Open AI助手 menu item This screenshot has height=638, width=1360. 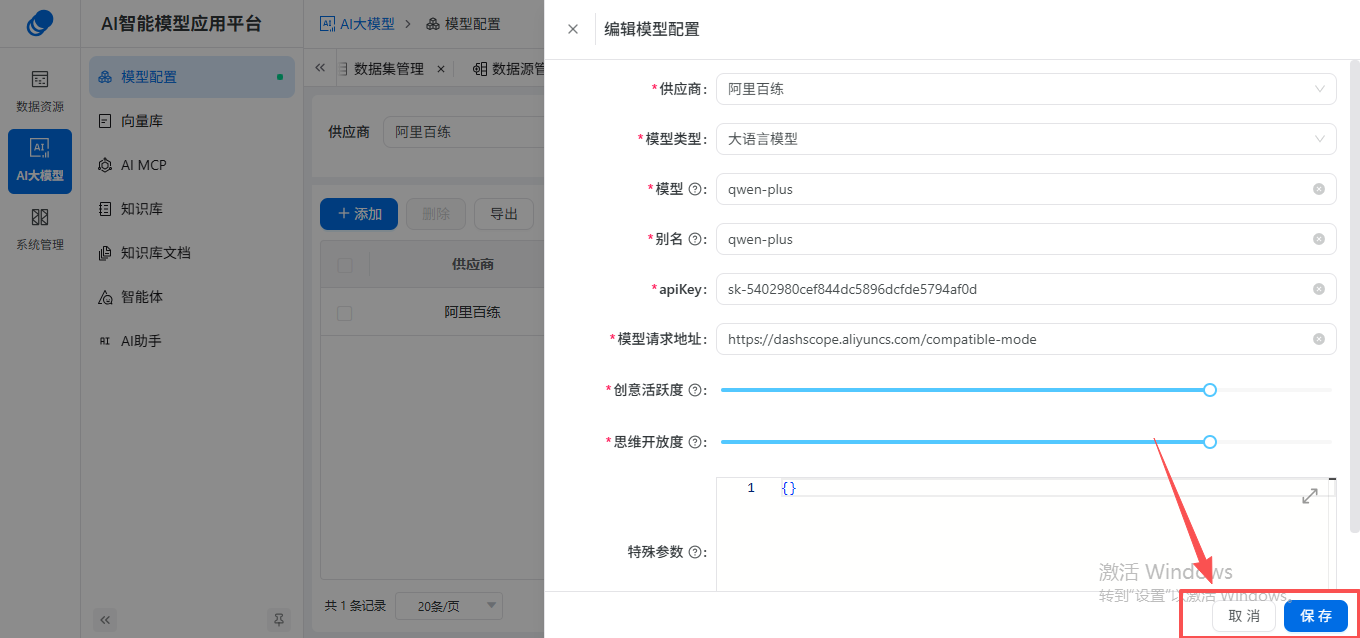(x=192, y=341)
